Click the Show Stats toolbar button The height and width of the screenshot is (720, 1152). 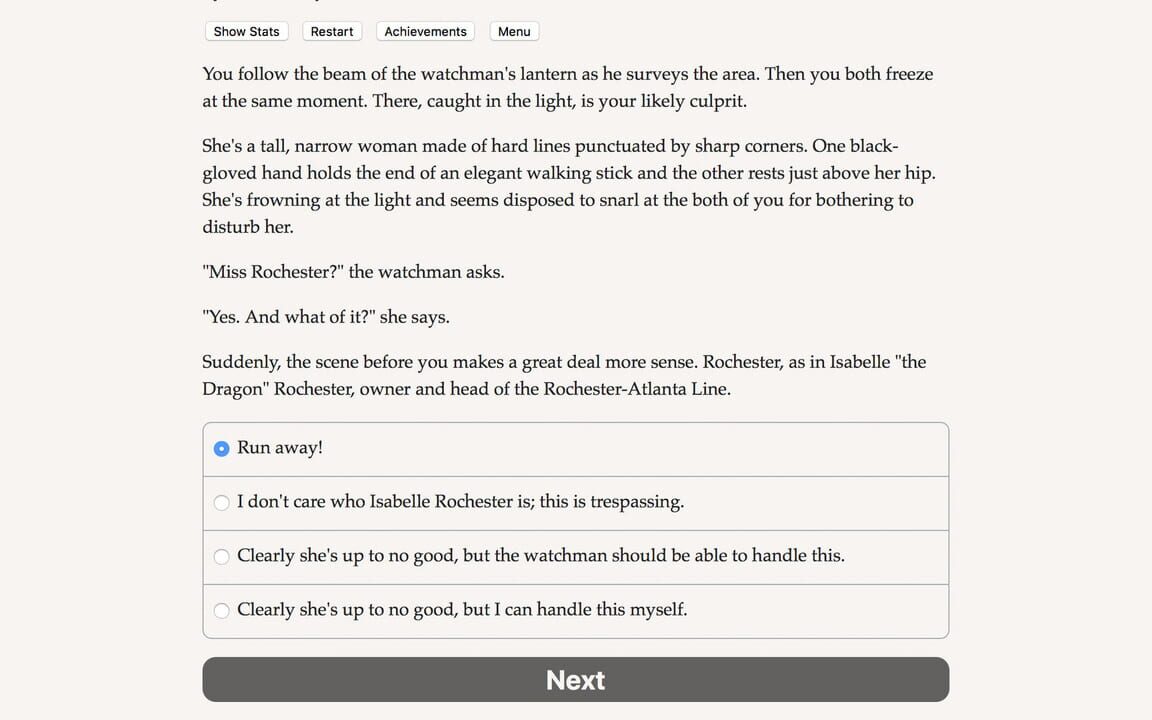point(246,31)
